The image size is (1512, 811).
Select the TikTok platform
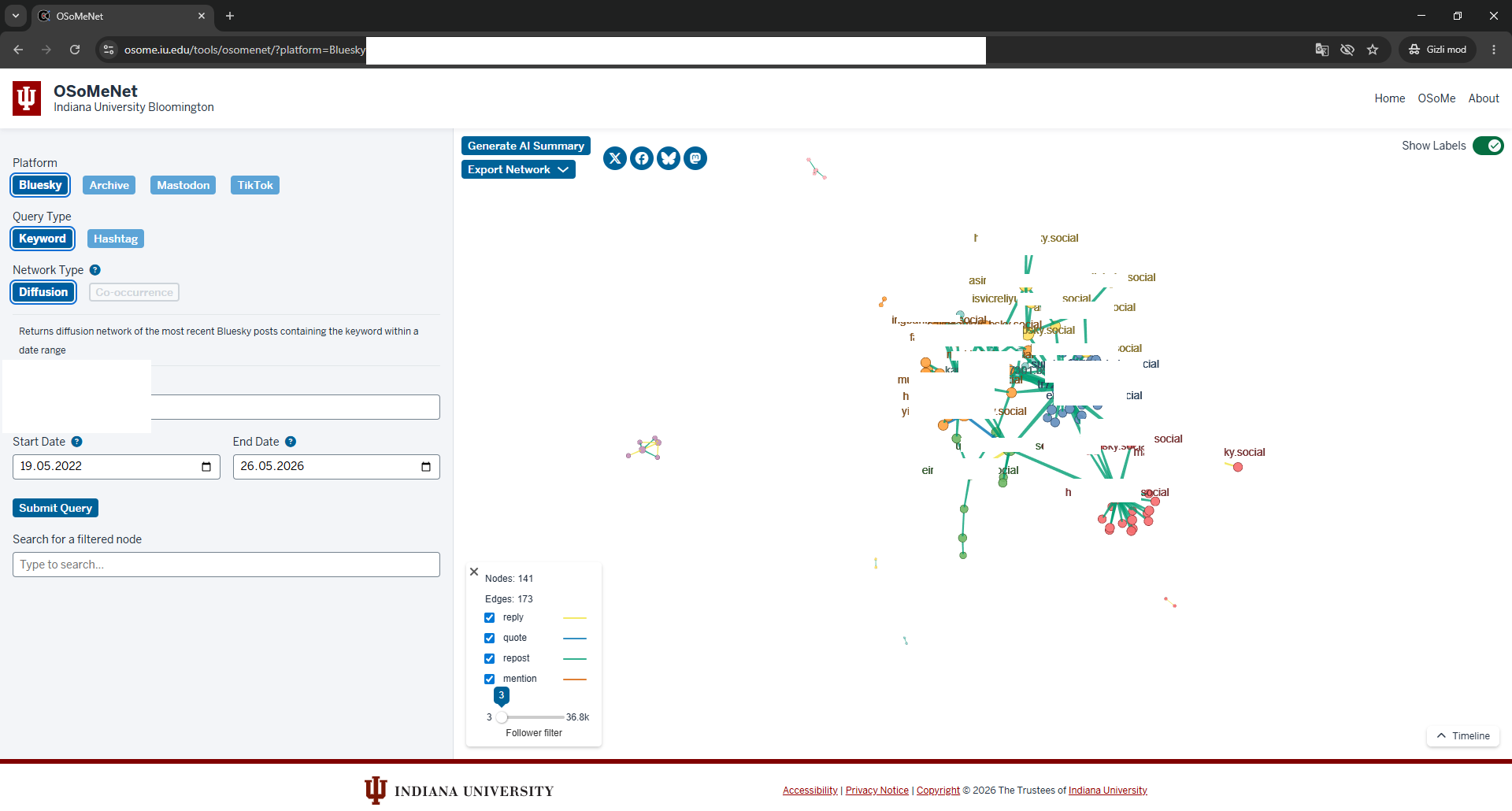[255, 185]
